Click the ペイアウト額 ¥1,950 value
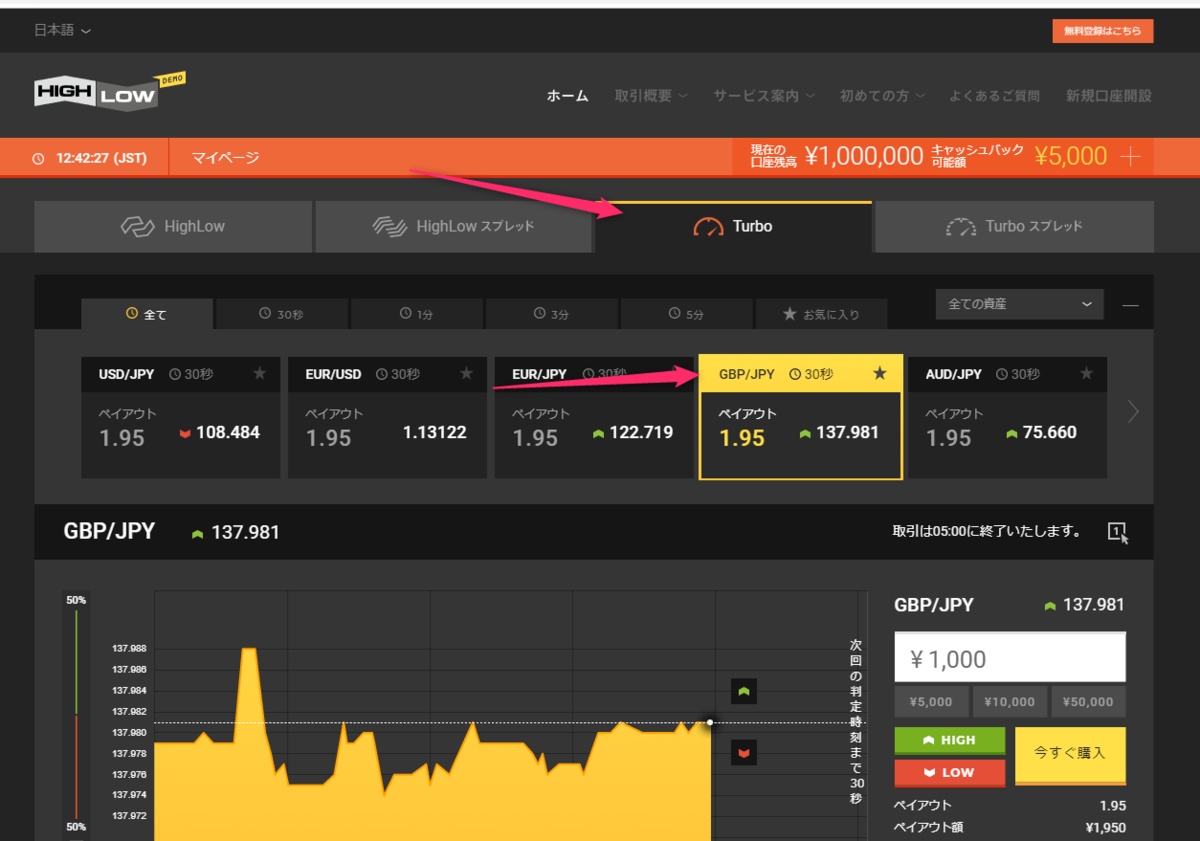Image resolution: width=1200 pixels, height=841 pixels. 1105,828
